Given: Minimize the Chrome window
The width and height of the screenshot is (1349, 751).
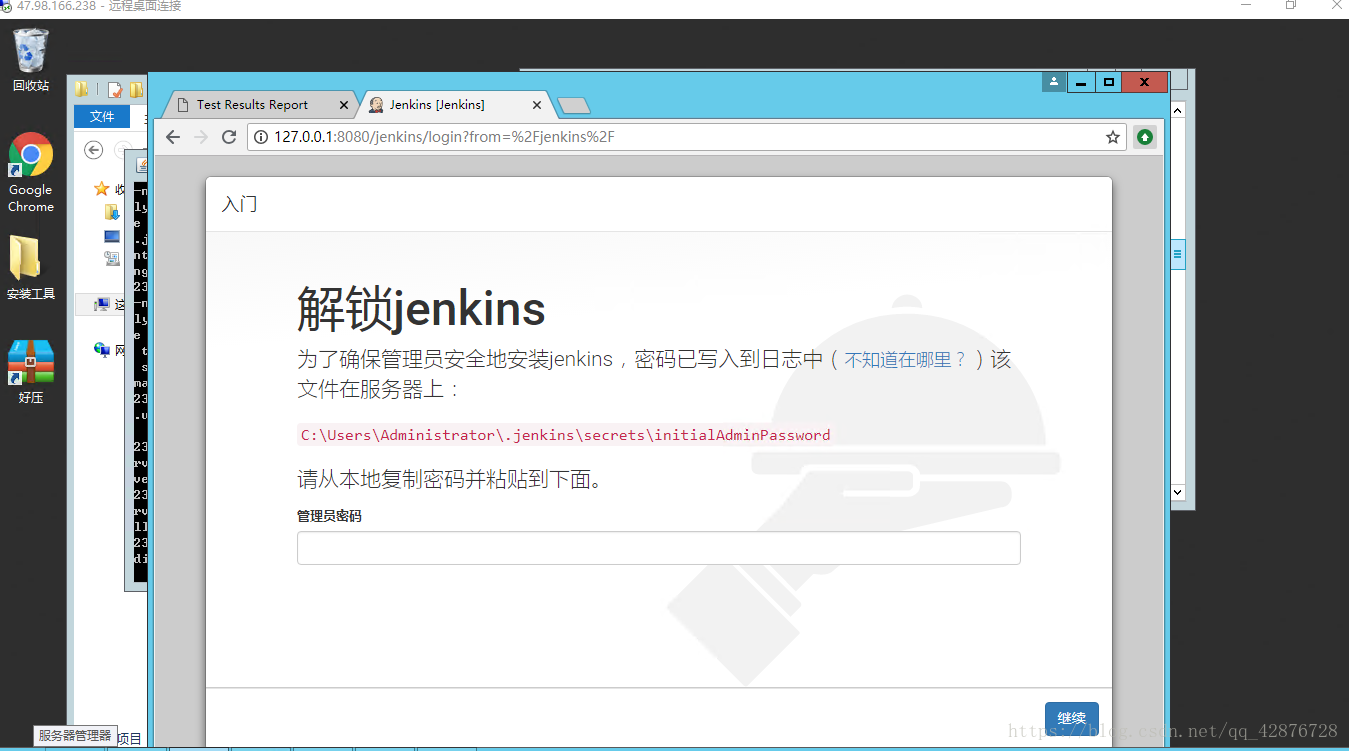Looking at the screenshot, I should [1081, 82].
